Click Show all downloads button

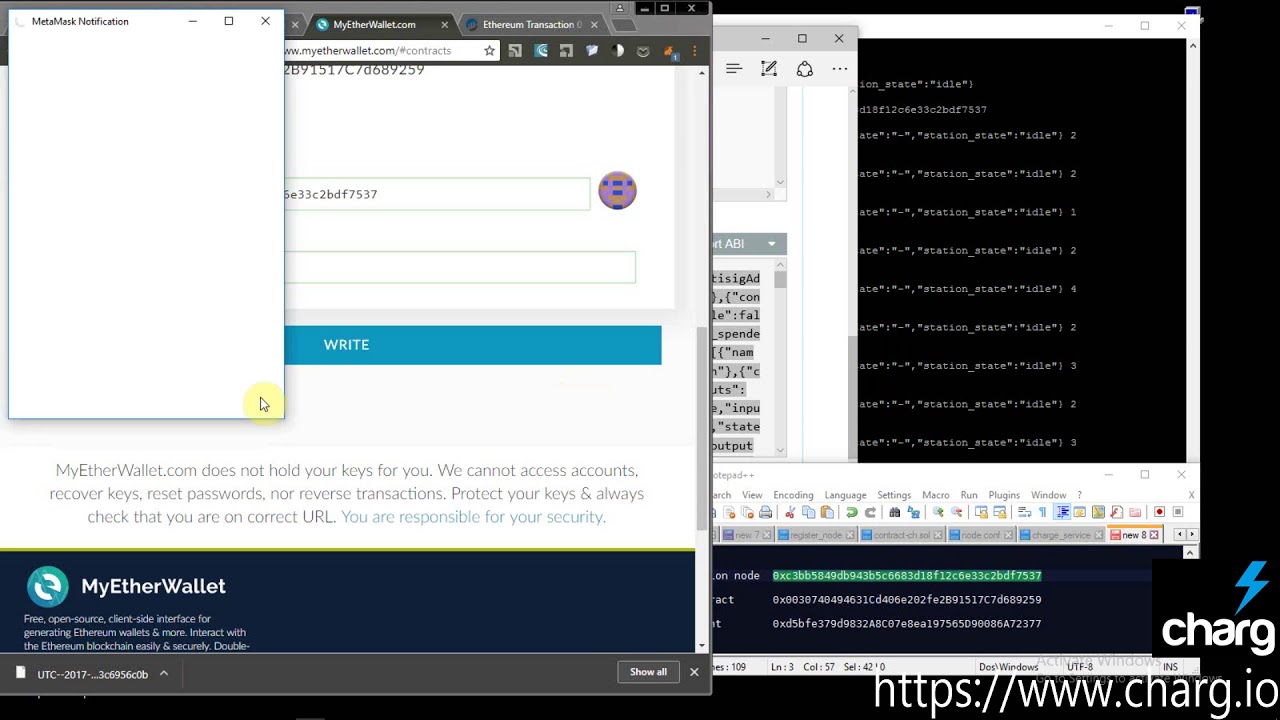(x=648, y=672)
